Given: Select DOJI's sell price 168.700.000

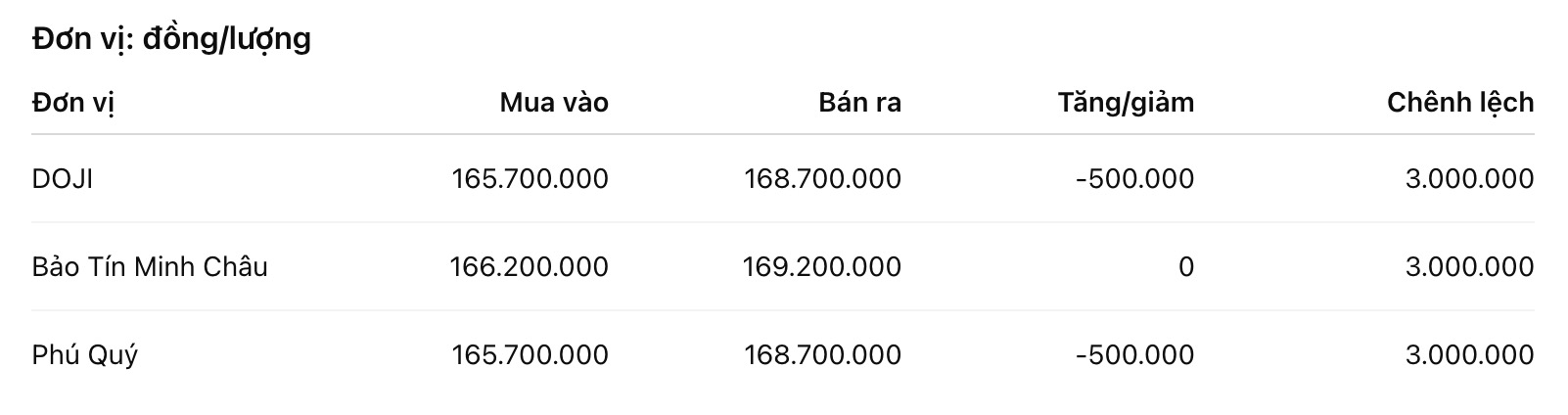Looking at the screenshot, I should 822,179.
